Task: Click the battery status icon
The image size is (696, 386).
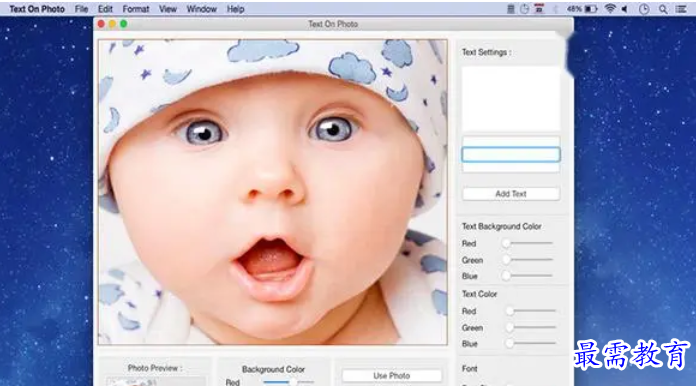Action: [x=591, y=9]
